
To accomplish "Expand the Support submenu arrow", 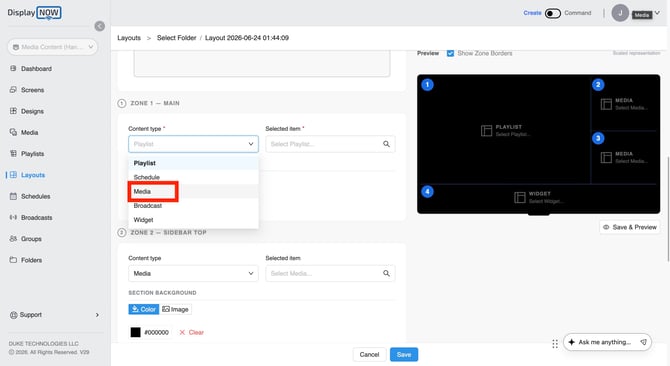I will pyautogui.click(x=97, y=315).
